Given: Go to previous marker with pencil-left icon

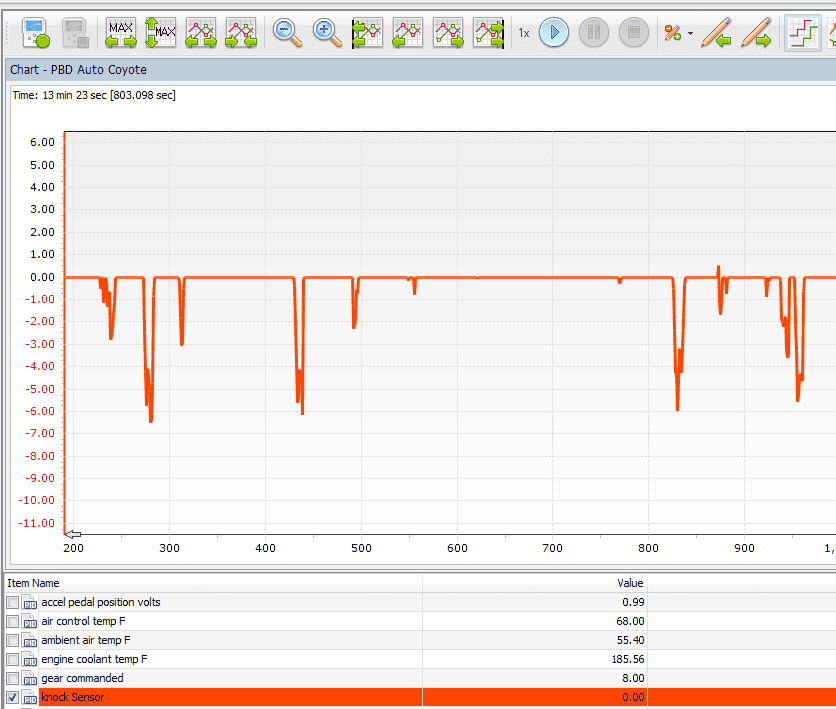Looking at the screenshot, I should pos(717,33).
